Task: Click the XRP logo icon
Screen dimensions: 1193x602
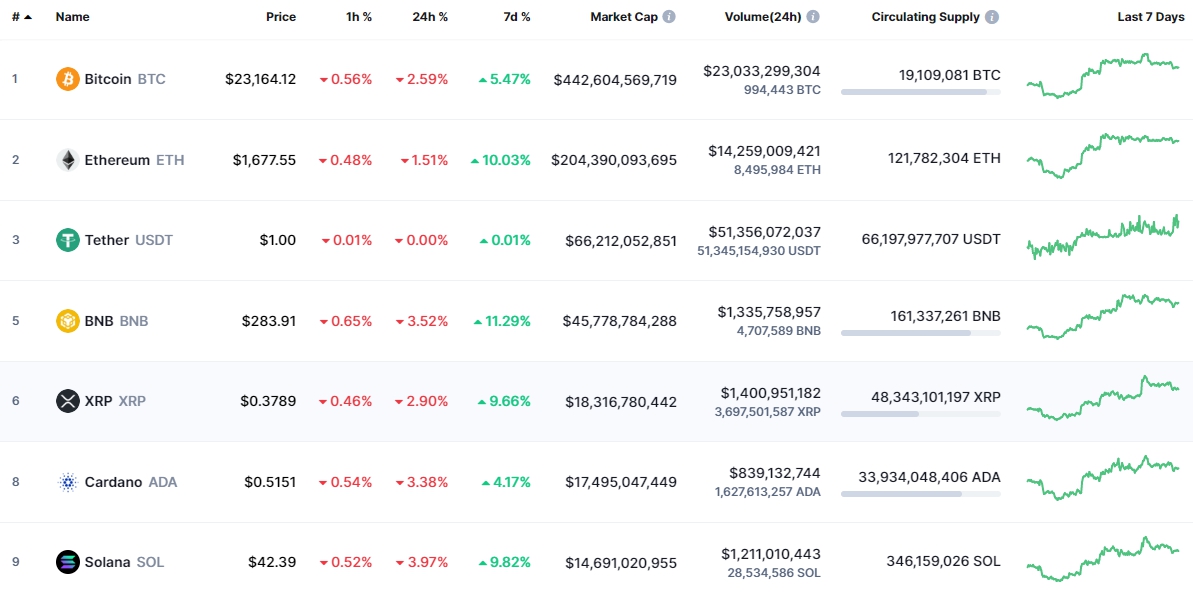Action: [68, 401]
